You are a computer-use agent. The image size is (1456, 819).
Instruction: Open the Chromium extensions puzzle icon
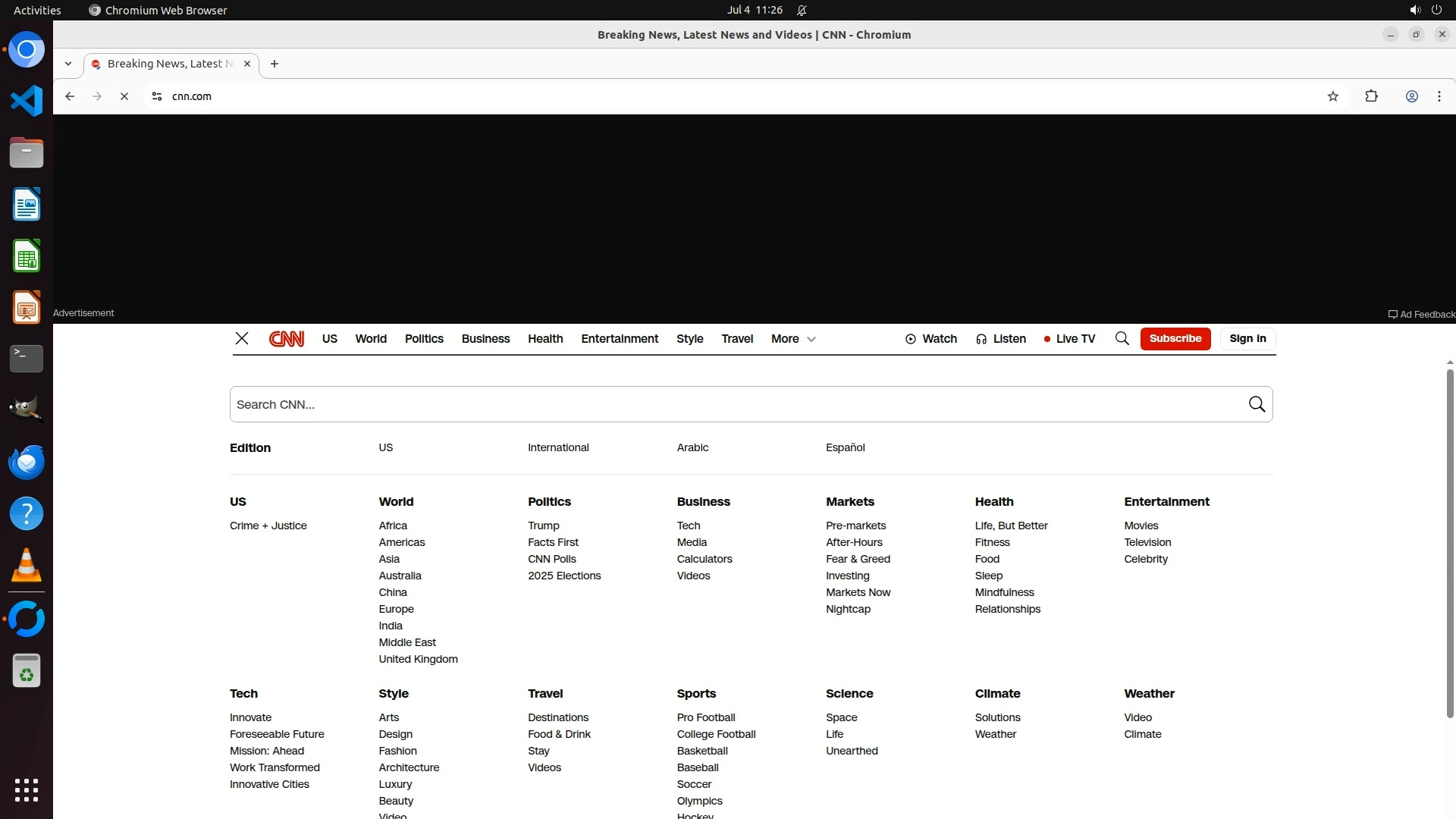pyautogui.click(x=1371, y=96)
